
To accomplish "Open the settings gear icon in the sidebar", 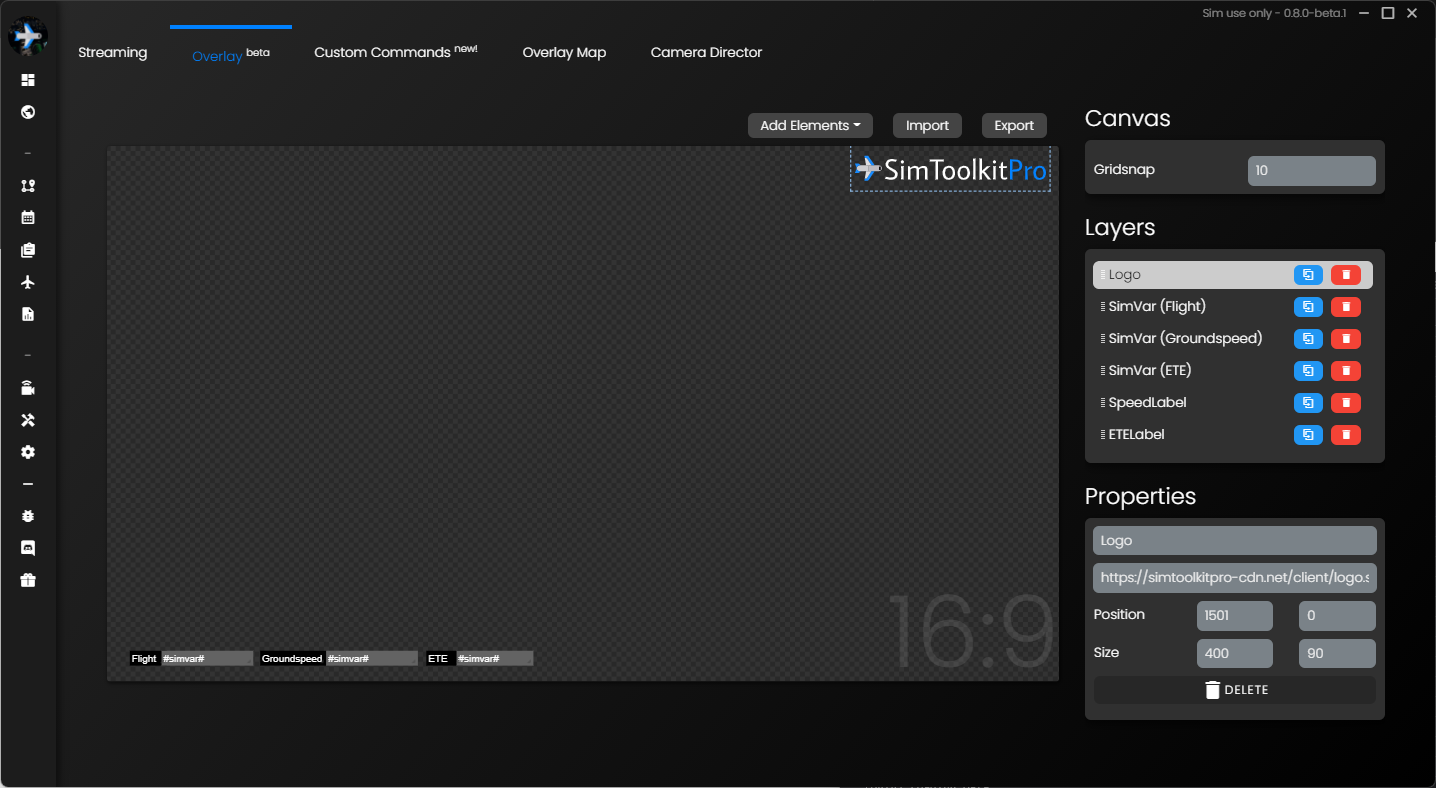I will 28,452.
